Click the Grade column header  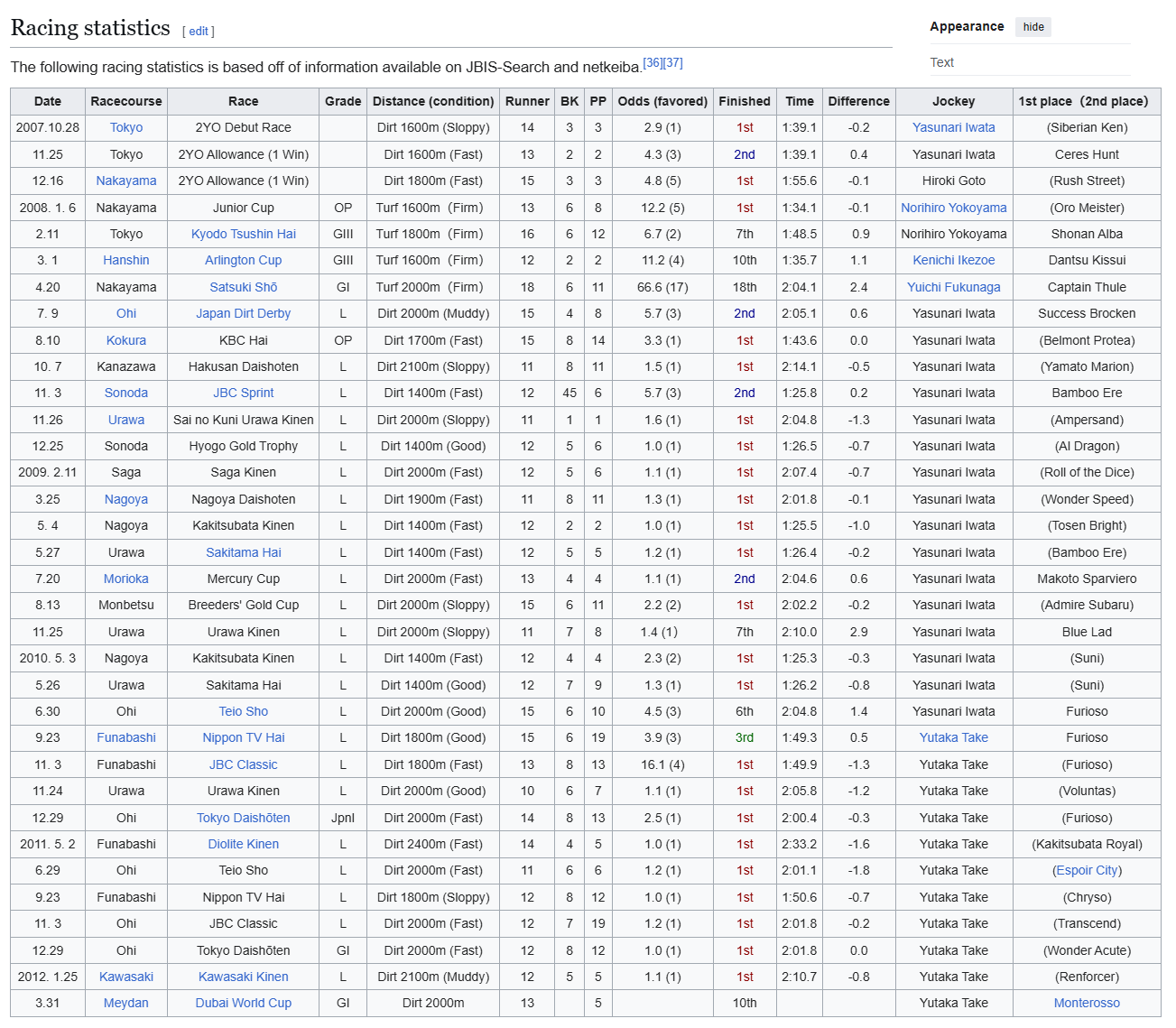(343, 102)
